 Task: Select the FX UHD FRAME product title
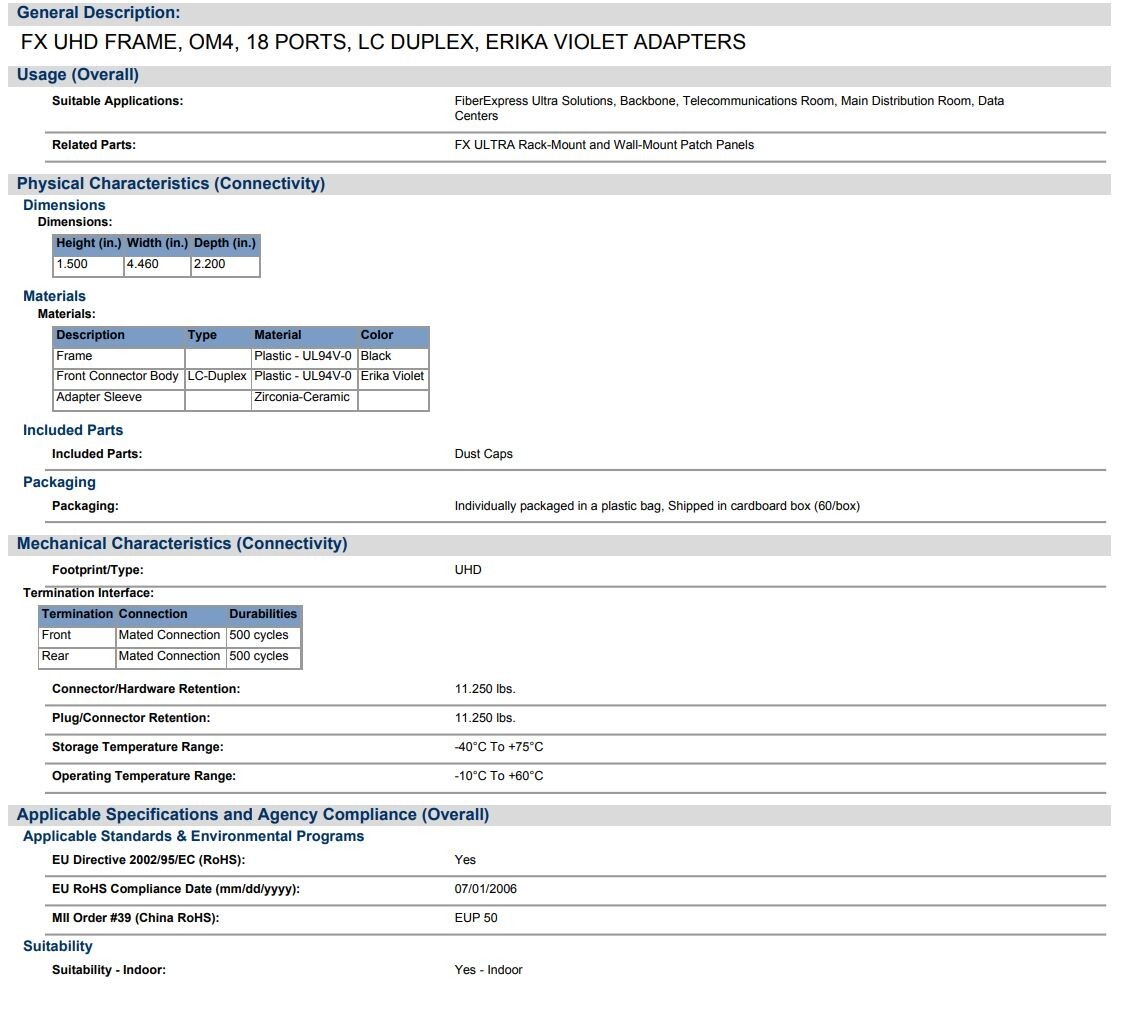383,42
